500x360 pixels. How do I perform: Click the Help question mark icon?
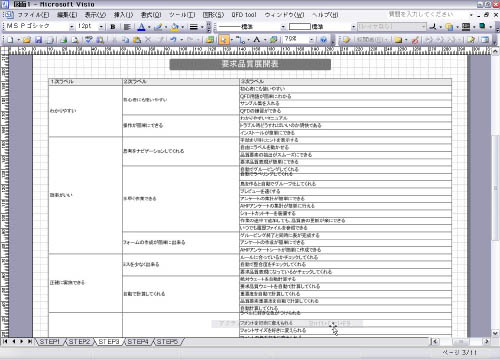(x=323, y=40)
